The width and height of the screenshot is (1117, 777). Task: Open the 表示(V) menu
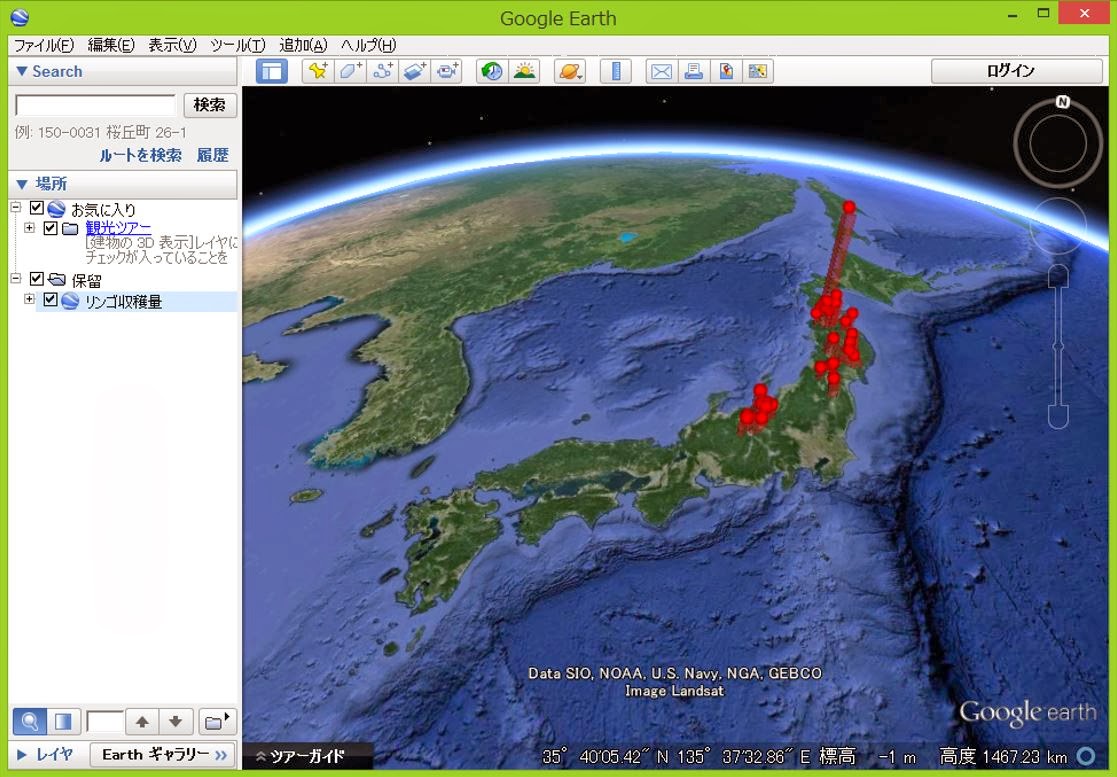(x=172, y=46)
